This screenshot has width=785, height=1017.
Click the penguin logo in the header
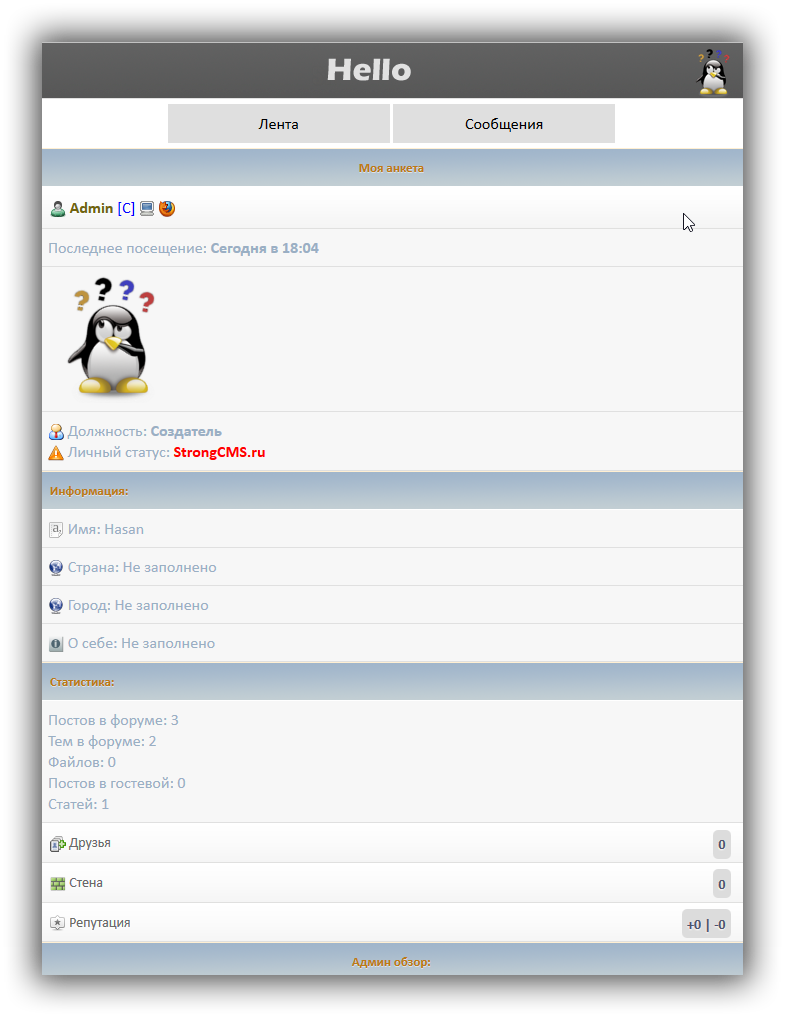pyautogui.click(x=712, y=71)
